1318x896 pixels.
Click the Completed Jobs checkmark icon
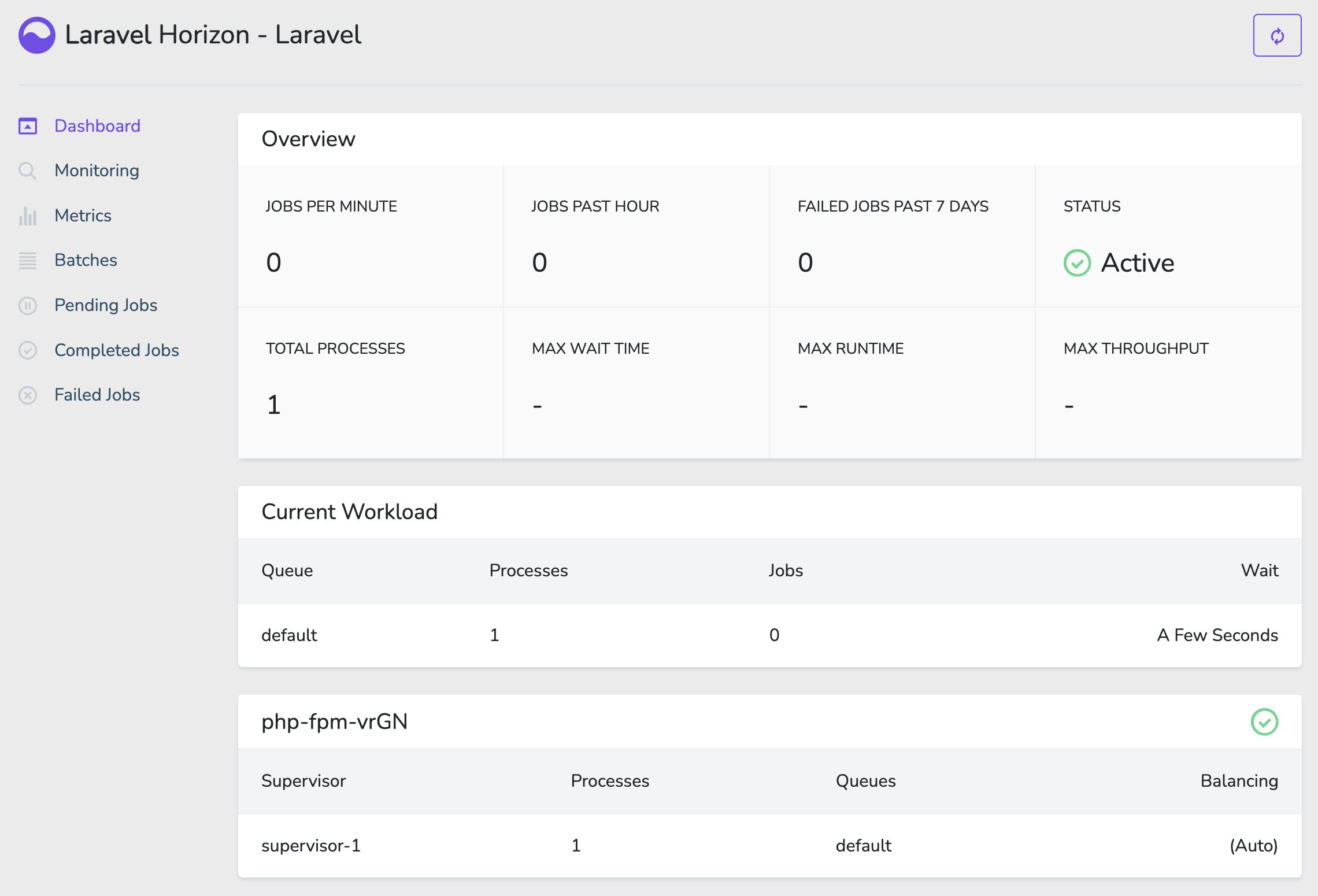[28, 350]
